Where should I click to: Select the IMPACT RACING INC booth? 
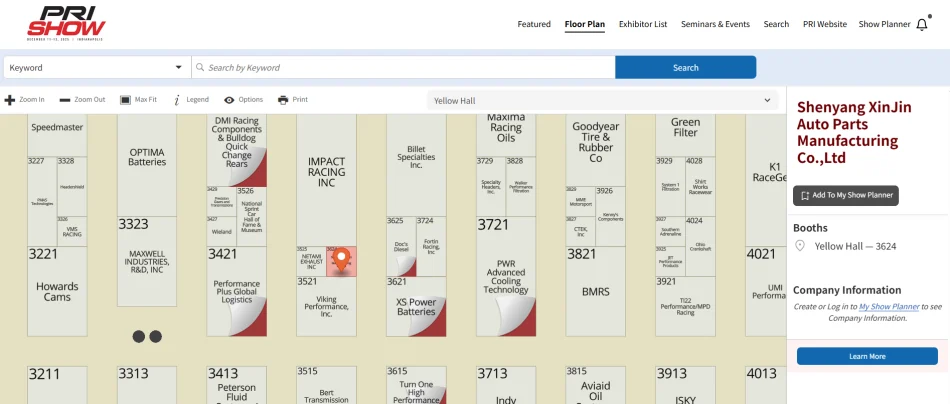(326, 172)
